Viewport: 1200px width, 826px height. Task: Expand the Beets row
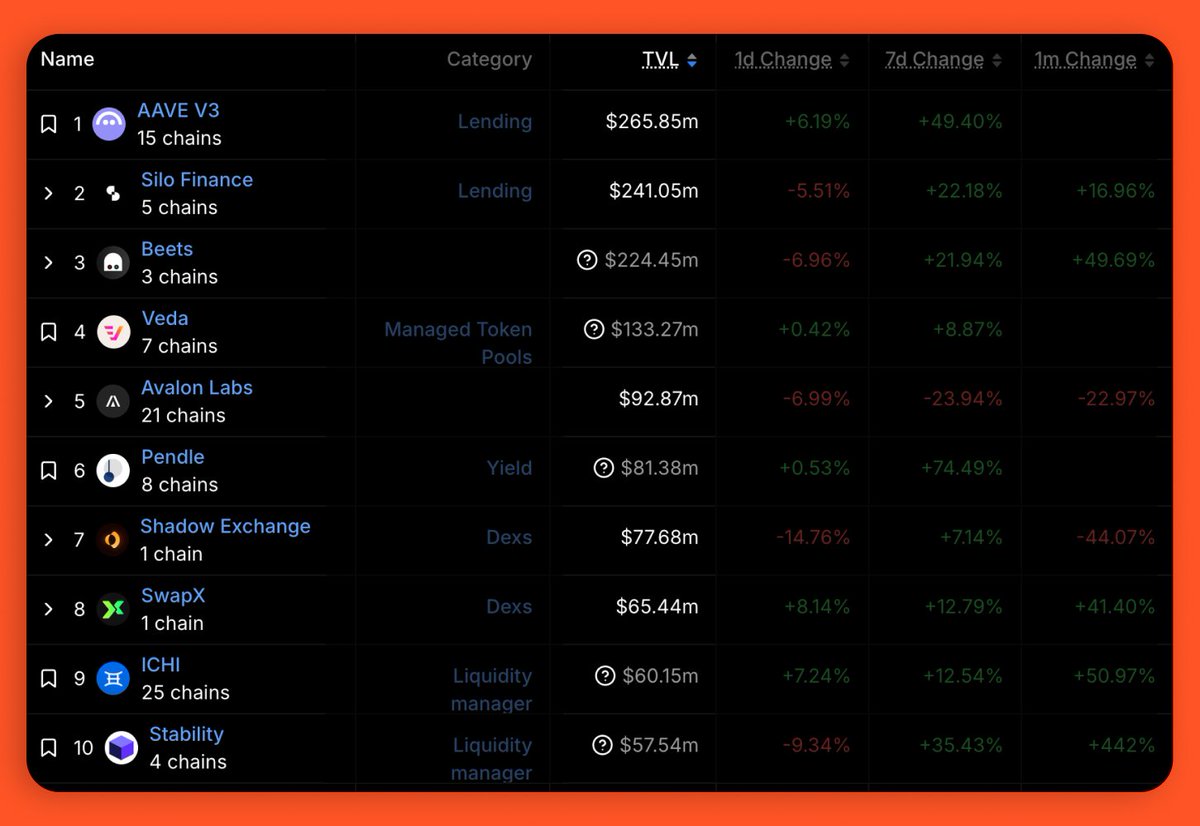tap(48, 262)
